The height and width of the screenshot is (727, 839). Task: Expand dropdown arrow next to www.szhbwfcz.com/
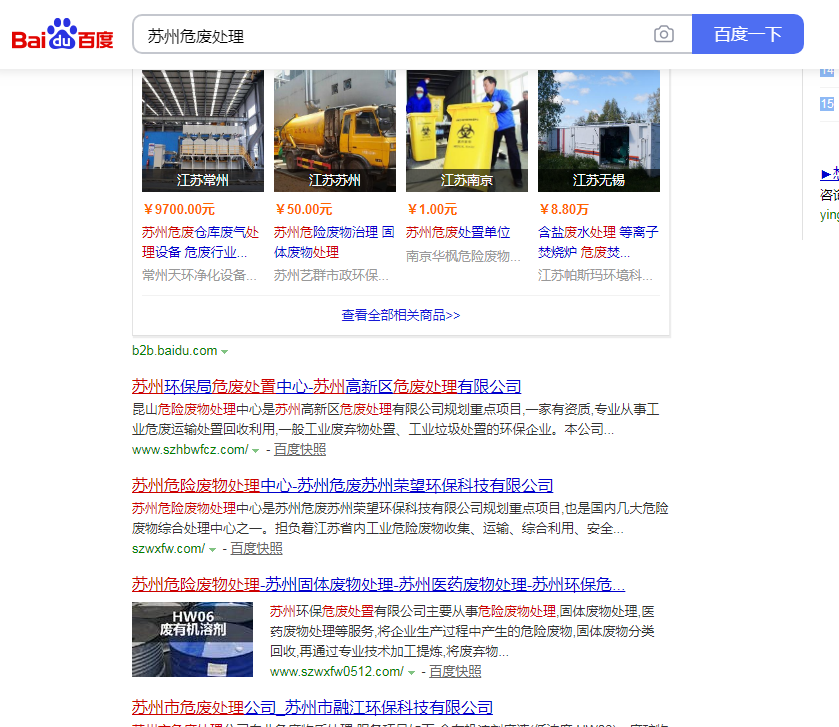tap(256, 451)
